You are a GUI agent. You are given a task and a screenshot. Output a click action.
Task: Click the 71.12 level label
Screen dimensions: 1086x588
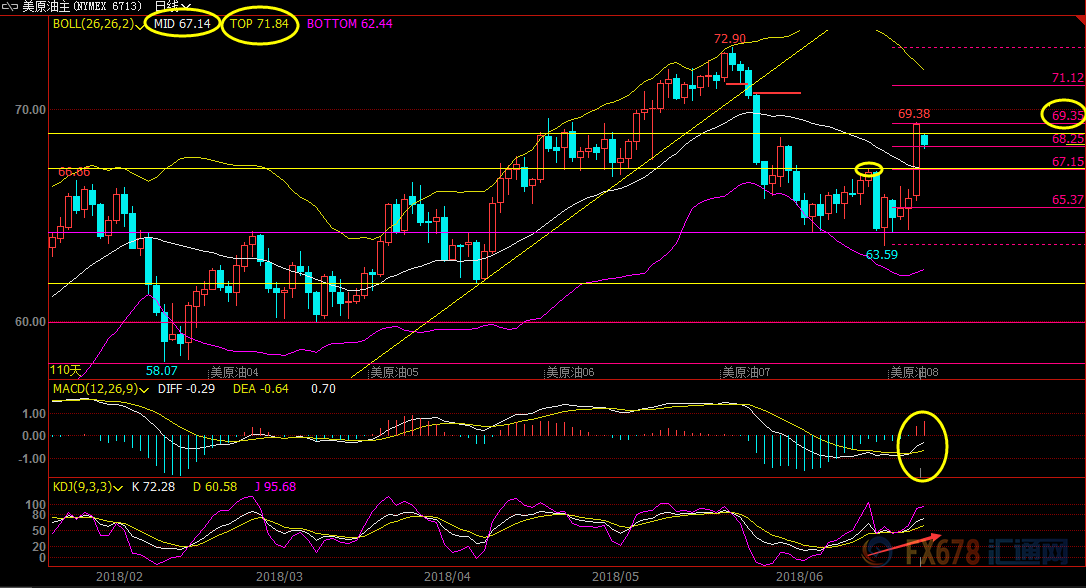(x=1068, y=78)
